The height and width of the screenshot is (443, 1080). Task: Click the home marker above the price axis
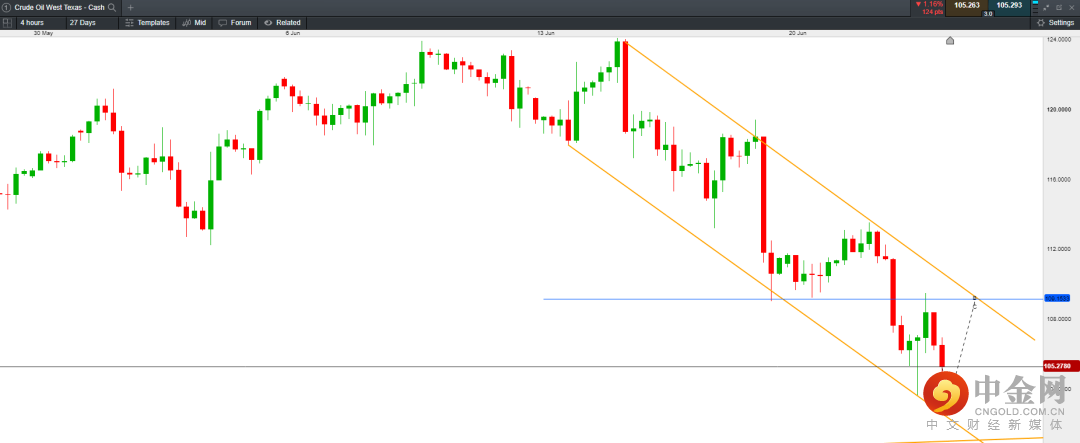tap(950, 41)
